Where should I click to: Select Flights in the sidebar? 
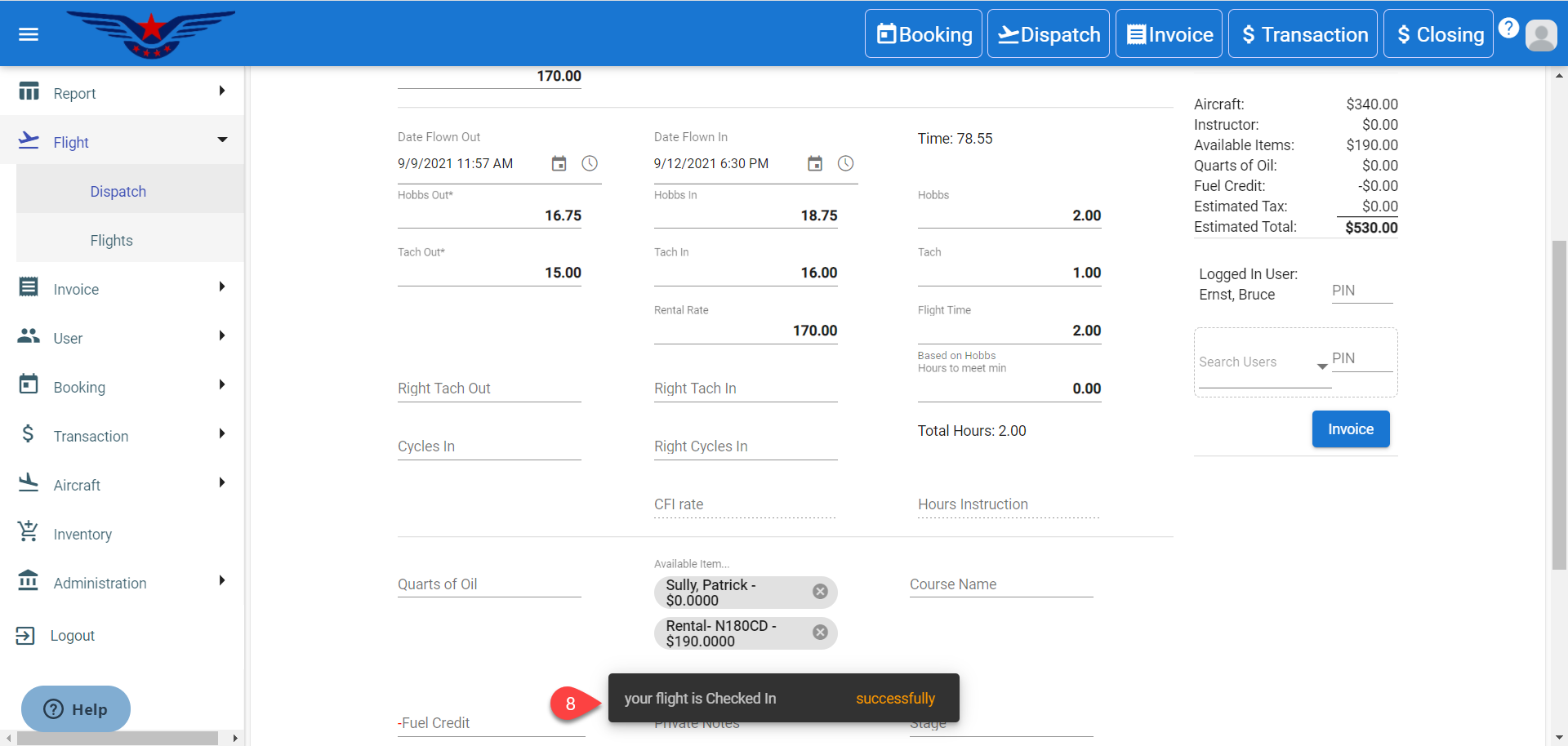click(112, 241)
